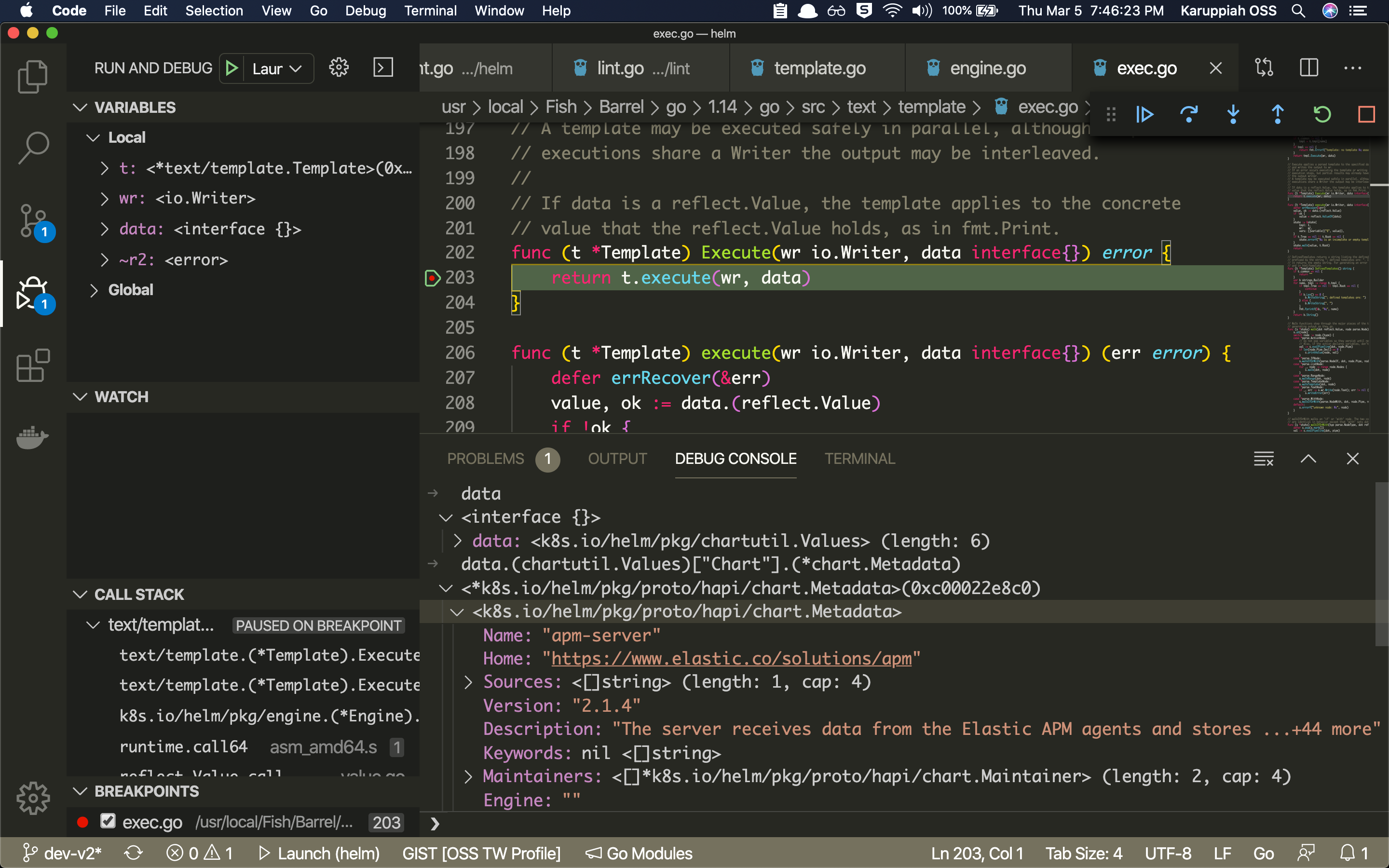Click Go Modules in the status bar

point(639,854)
